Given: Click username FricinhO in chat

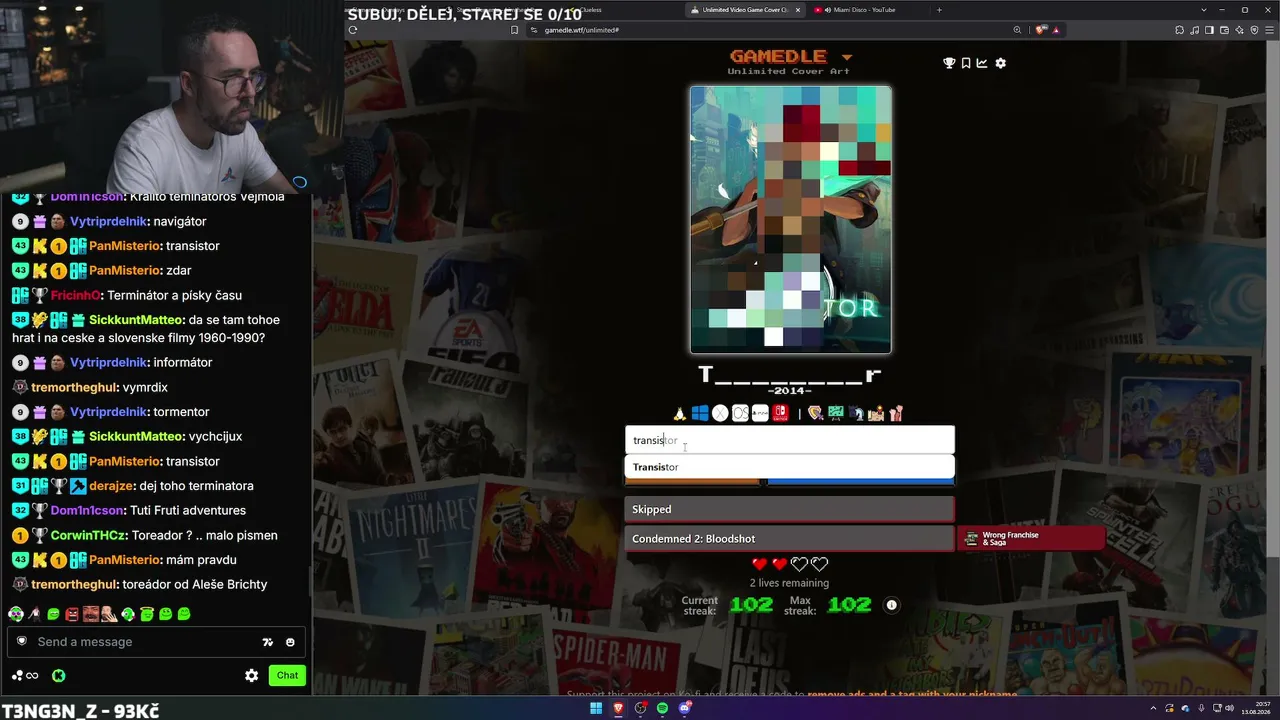Looking at the screenshot, I should pyautogui.click(x=75, y=295).
